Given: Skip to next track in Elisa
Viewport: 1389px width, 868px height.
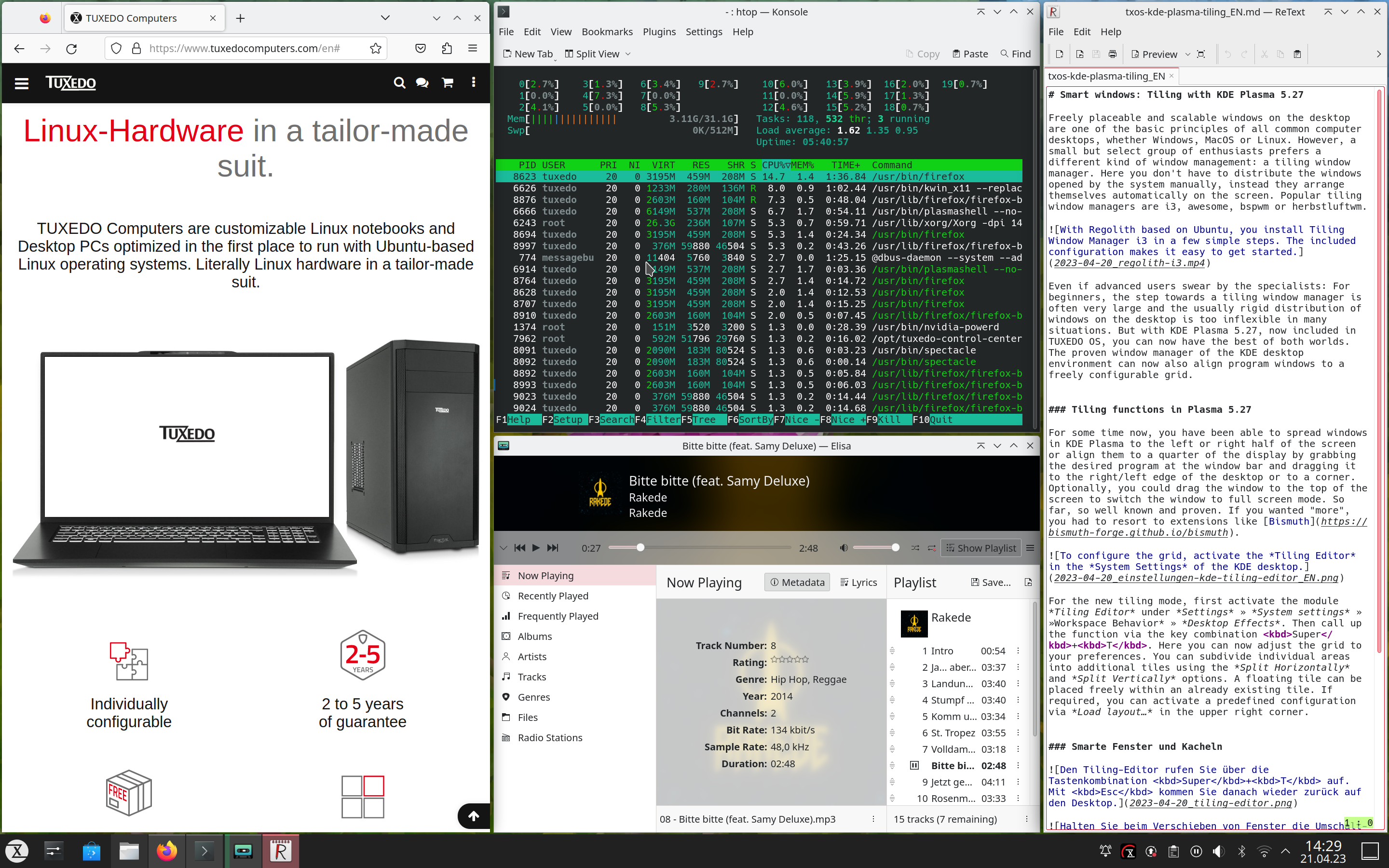Looking at the screenshot, I should [x=552, y=548].
